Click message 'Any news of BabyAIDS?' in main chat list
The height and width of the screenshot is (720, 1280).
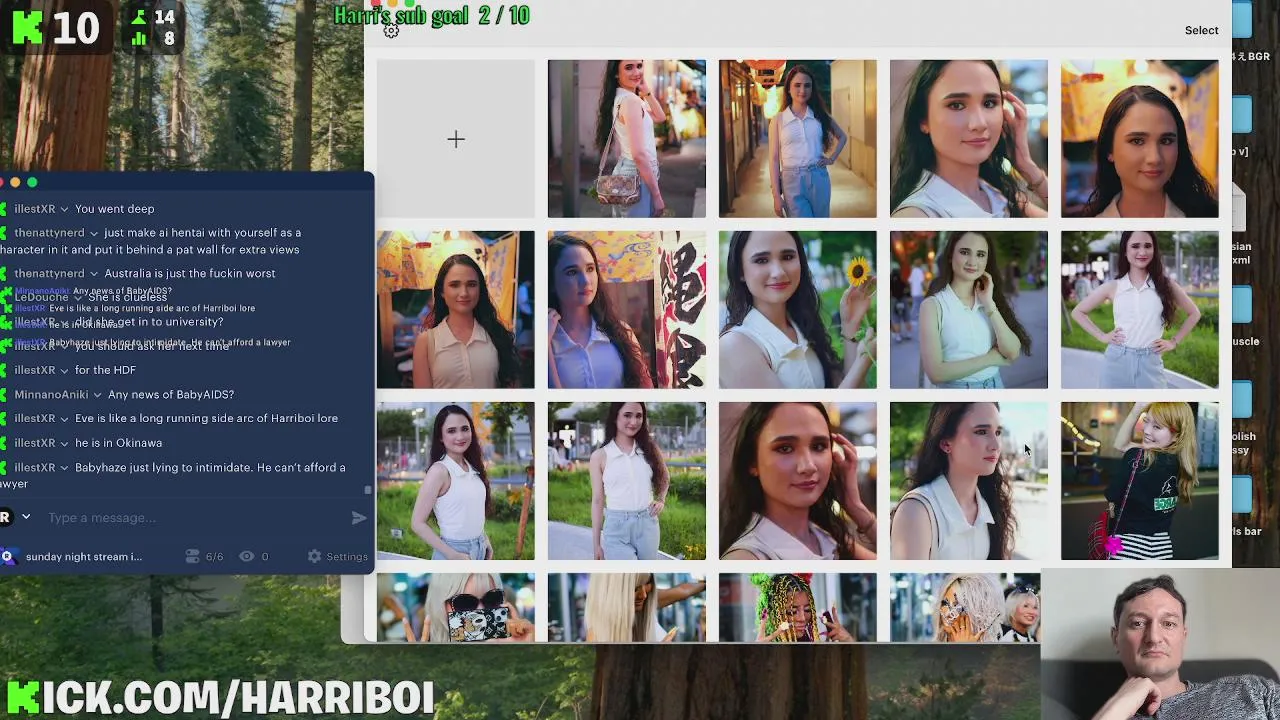point(171,394)
